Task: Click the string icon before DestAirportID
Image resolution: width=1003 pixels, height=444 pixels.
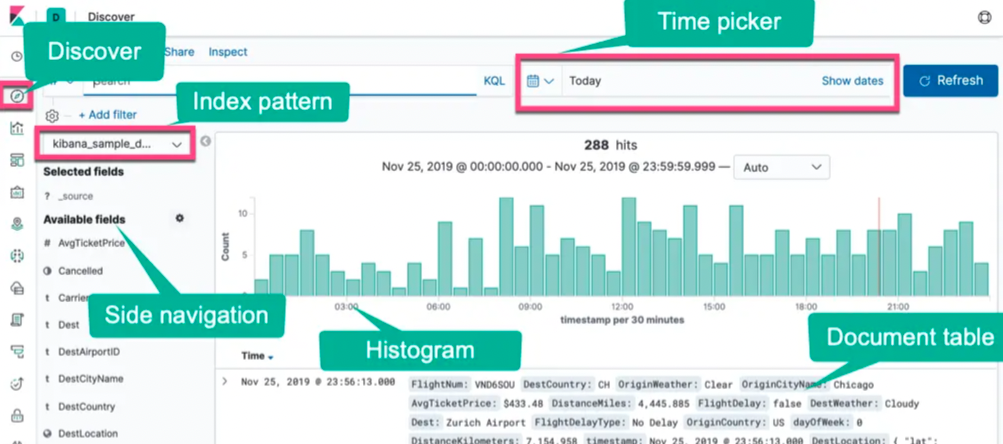Action: click(x=47, y=351)
